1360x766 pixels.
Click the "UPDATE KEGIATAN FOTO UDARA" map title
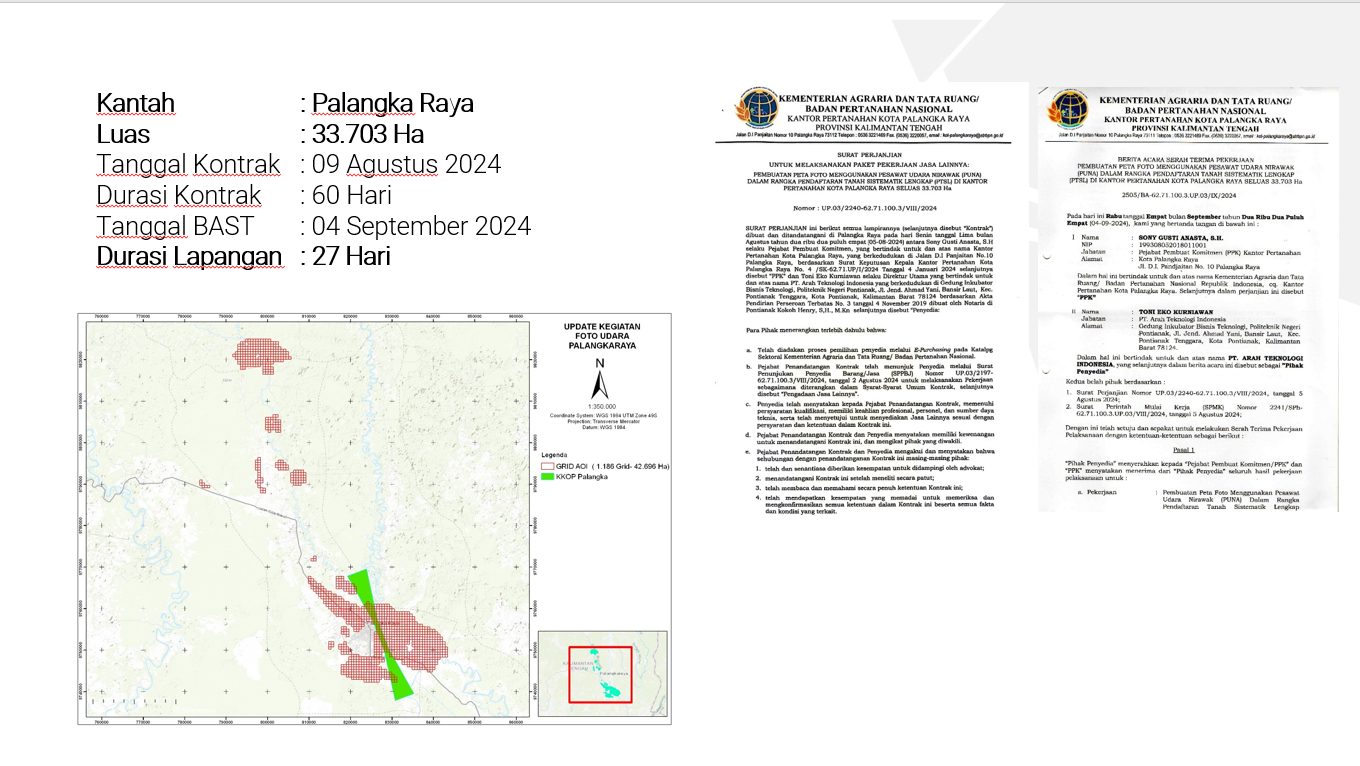602,339
